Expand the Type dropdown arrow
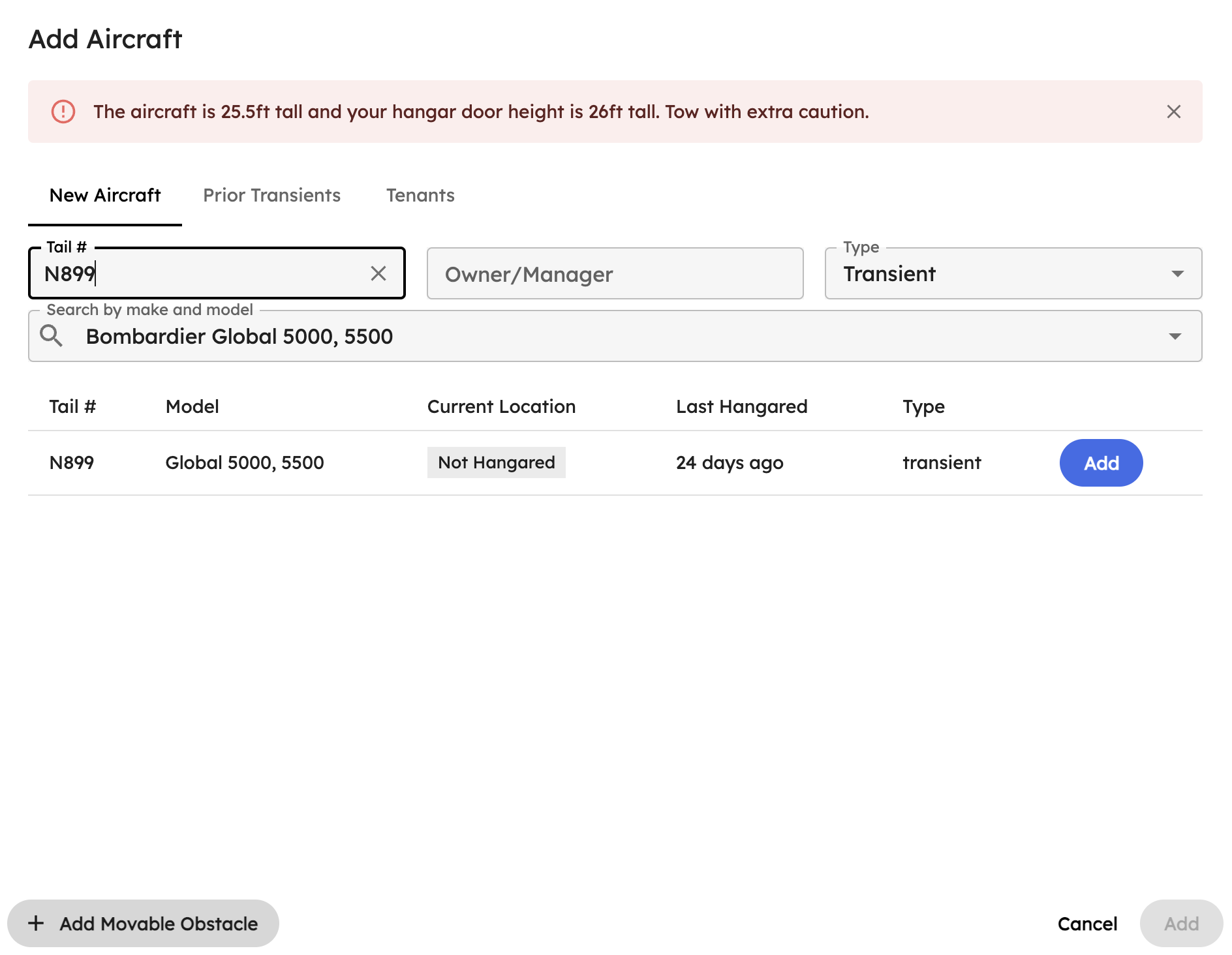1232x955 pixels. [x=1177, y=273]
